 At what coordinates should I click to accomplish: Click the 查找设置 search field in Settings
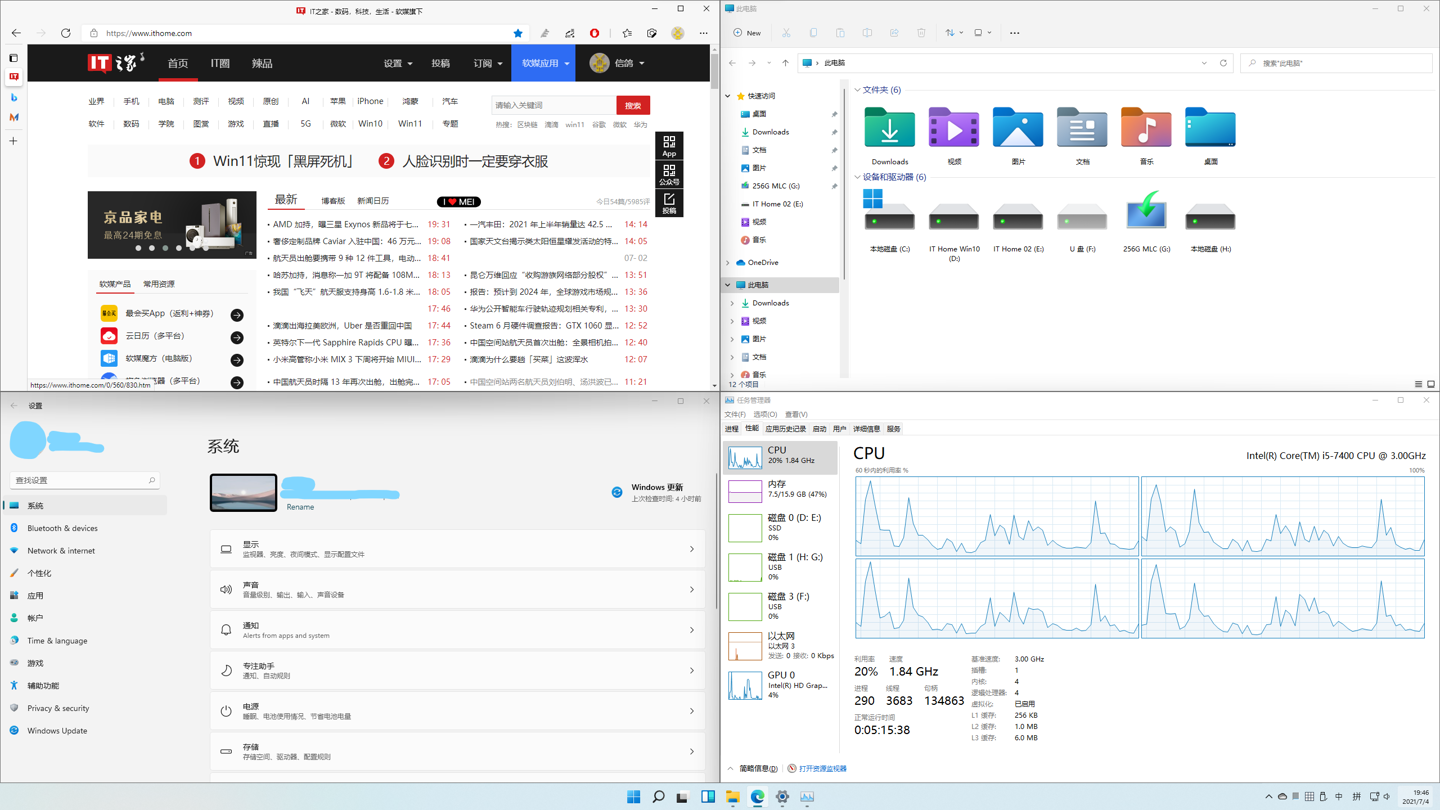84,481
